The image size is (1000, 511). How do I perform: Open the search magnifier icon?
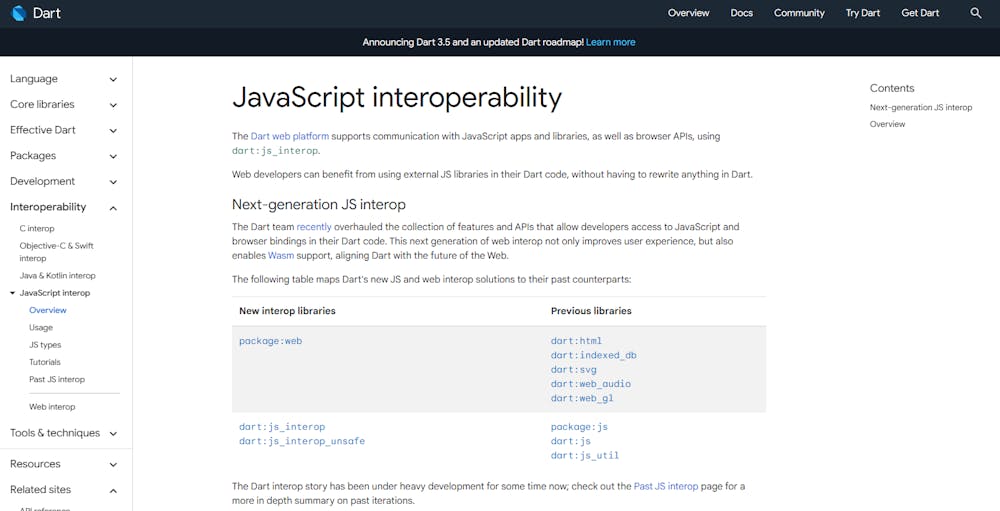976,13
